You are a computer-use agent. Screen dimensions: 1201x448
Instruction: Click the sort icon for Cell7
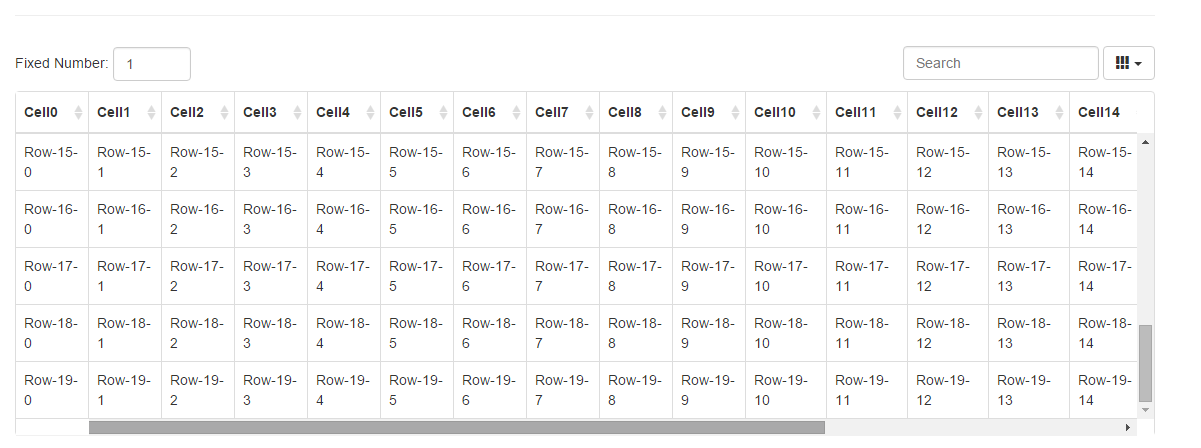pos(590,113)
